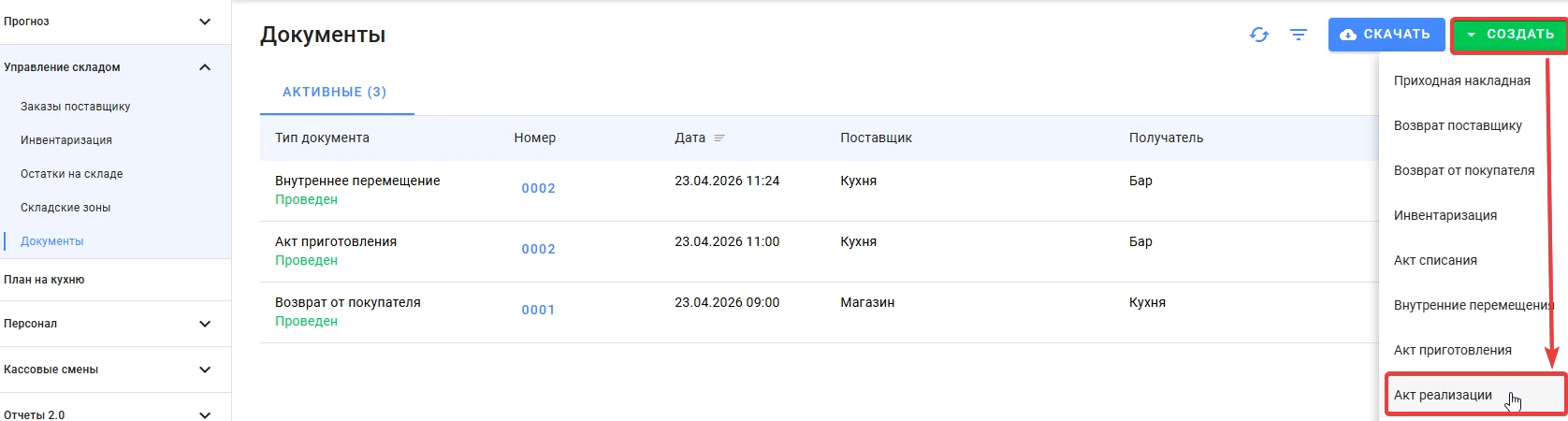Click the sort icon beside Дата column
Viewport: 1568px width, 421px height.
tap(719, 138)
